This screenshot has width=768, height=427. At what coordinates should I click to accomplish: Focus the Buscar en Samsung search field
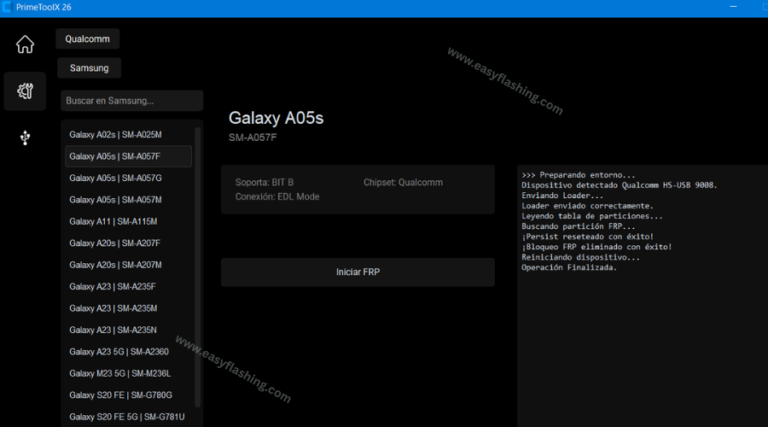click(131, 101)
